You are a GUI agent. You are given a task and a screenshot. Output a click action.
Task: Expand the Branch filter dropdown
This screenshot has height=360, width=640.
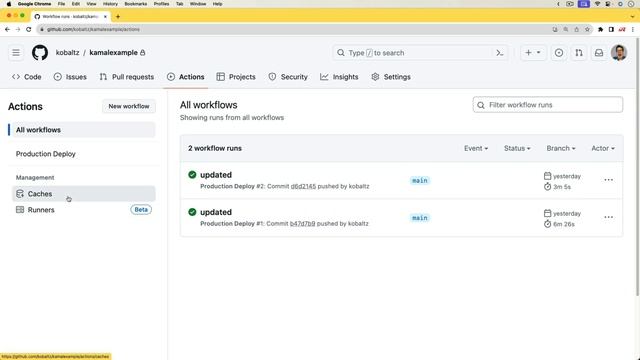(x=561, y=148)
